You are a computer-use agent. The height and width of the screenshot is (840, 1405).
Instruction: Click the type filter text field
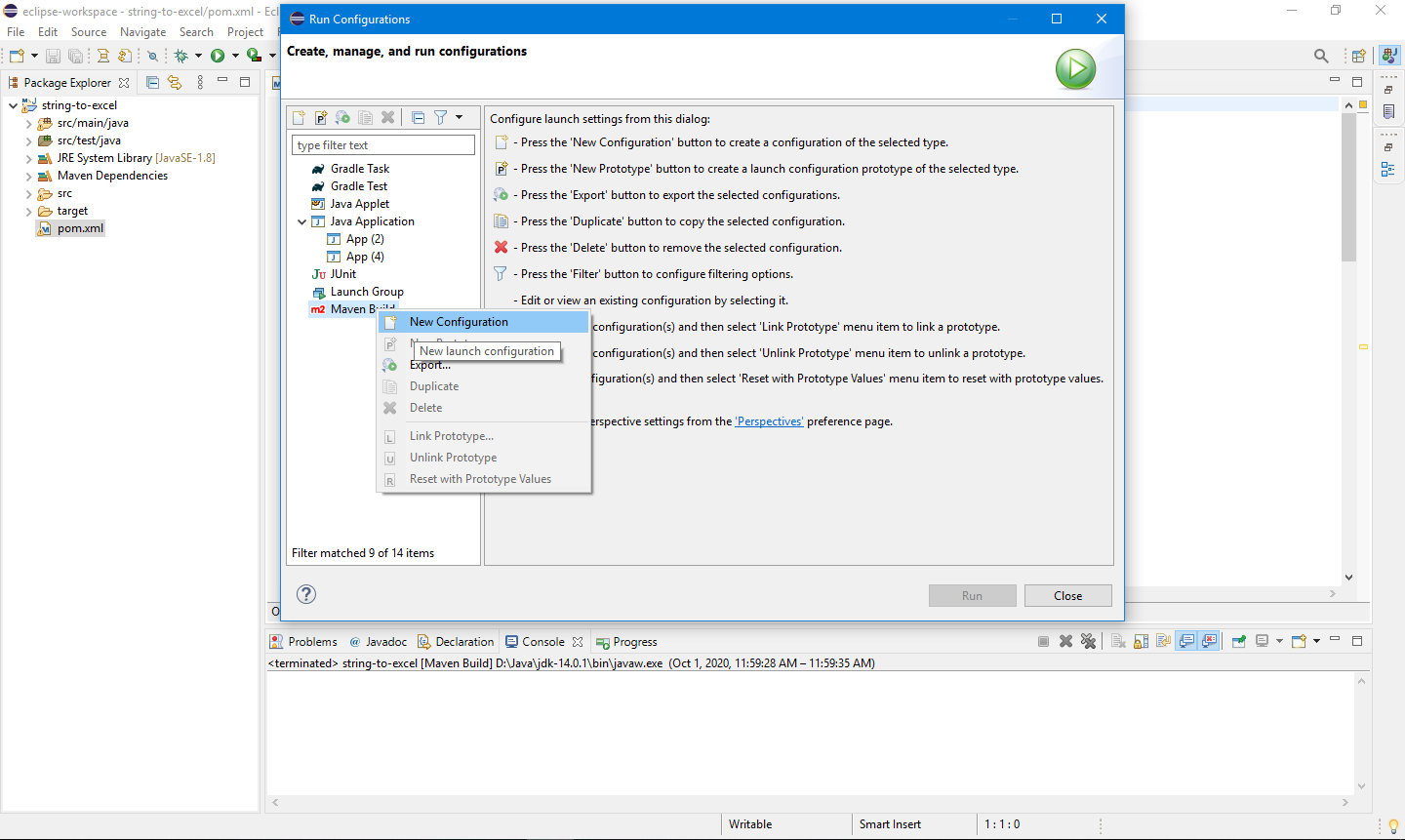click(382, 145)
